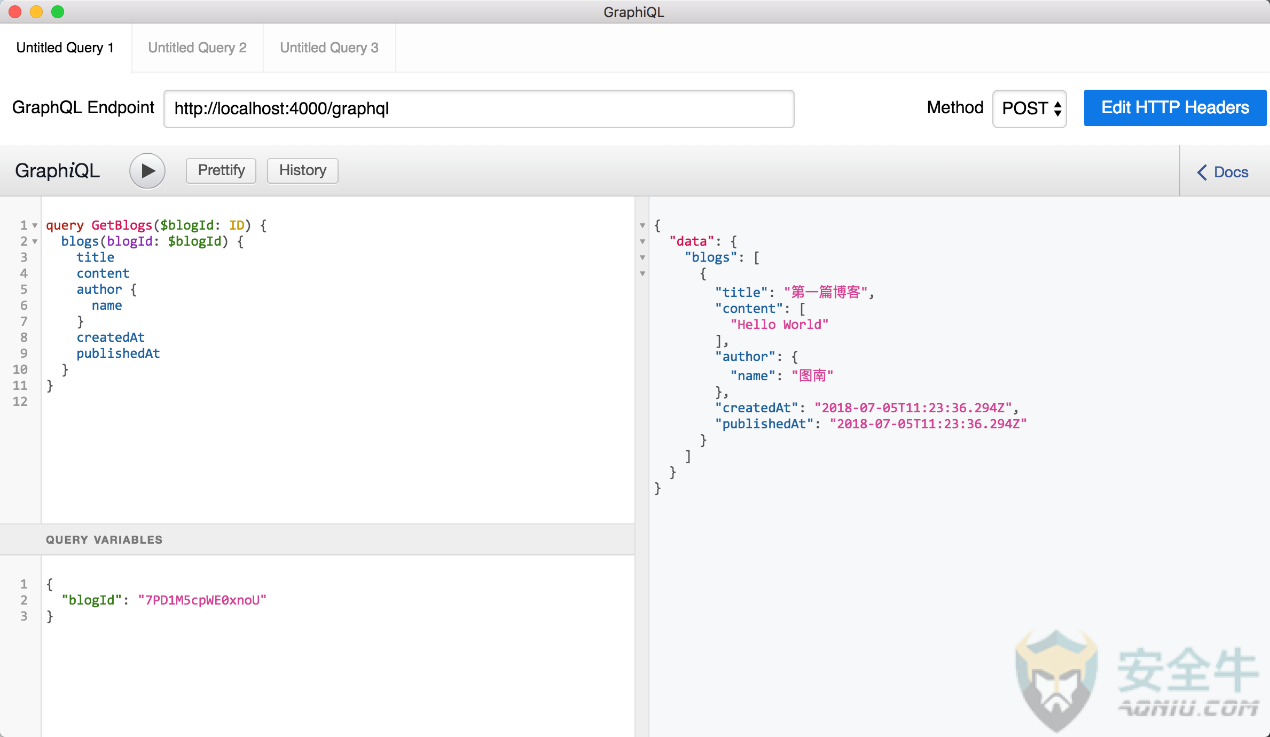Click the "图南" author name value
This screenshot has width=1270, height=737.
[813, 375]
